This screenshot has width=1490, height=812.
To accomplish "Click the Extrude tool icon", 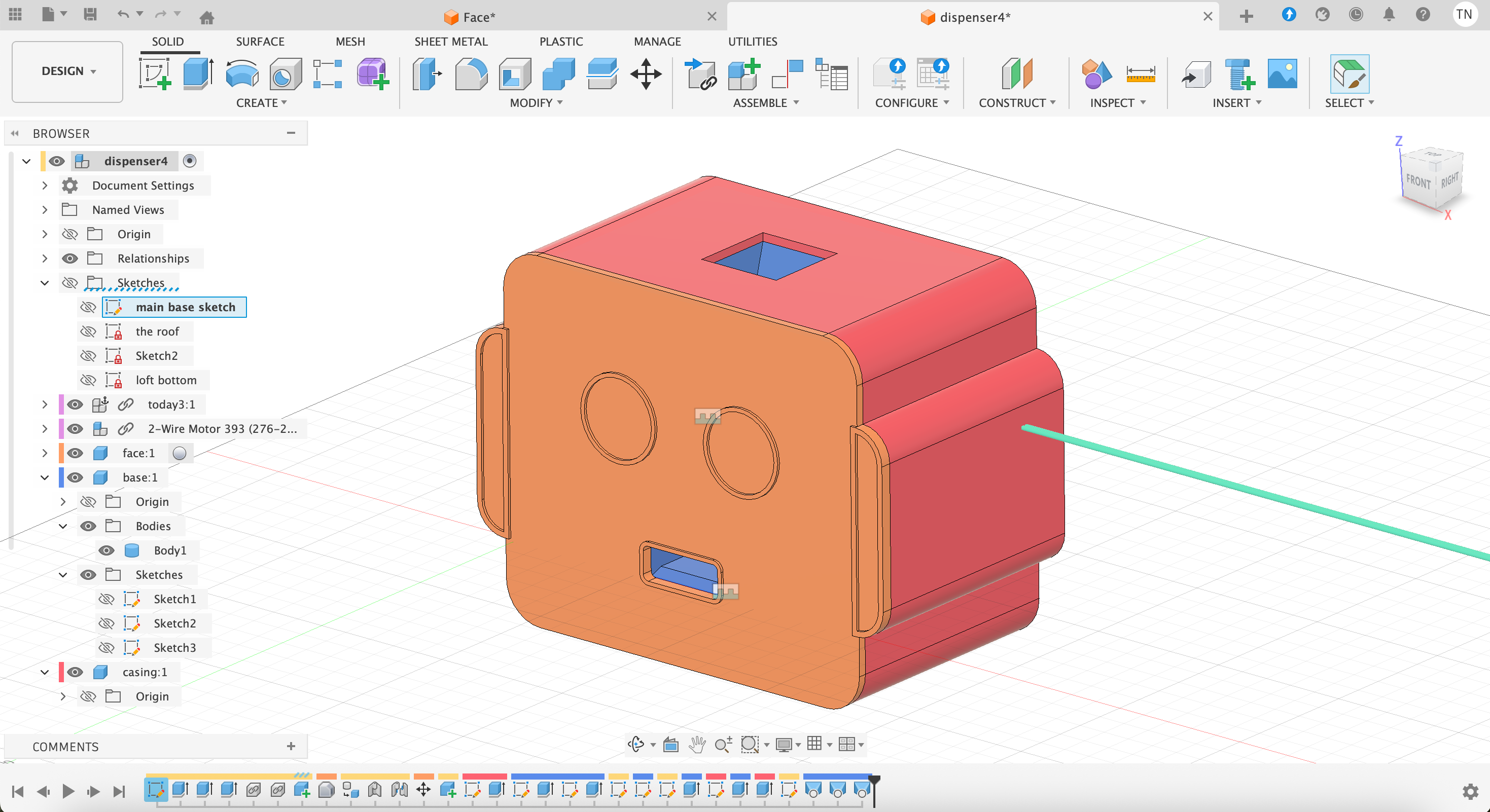I will point(198,74).
